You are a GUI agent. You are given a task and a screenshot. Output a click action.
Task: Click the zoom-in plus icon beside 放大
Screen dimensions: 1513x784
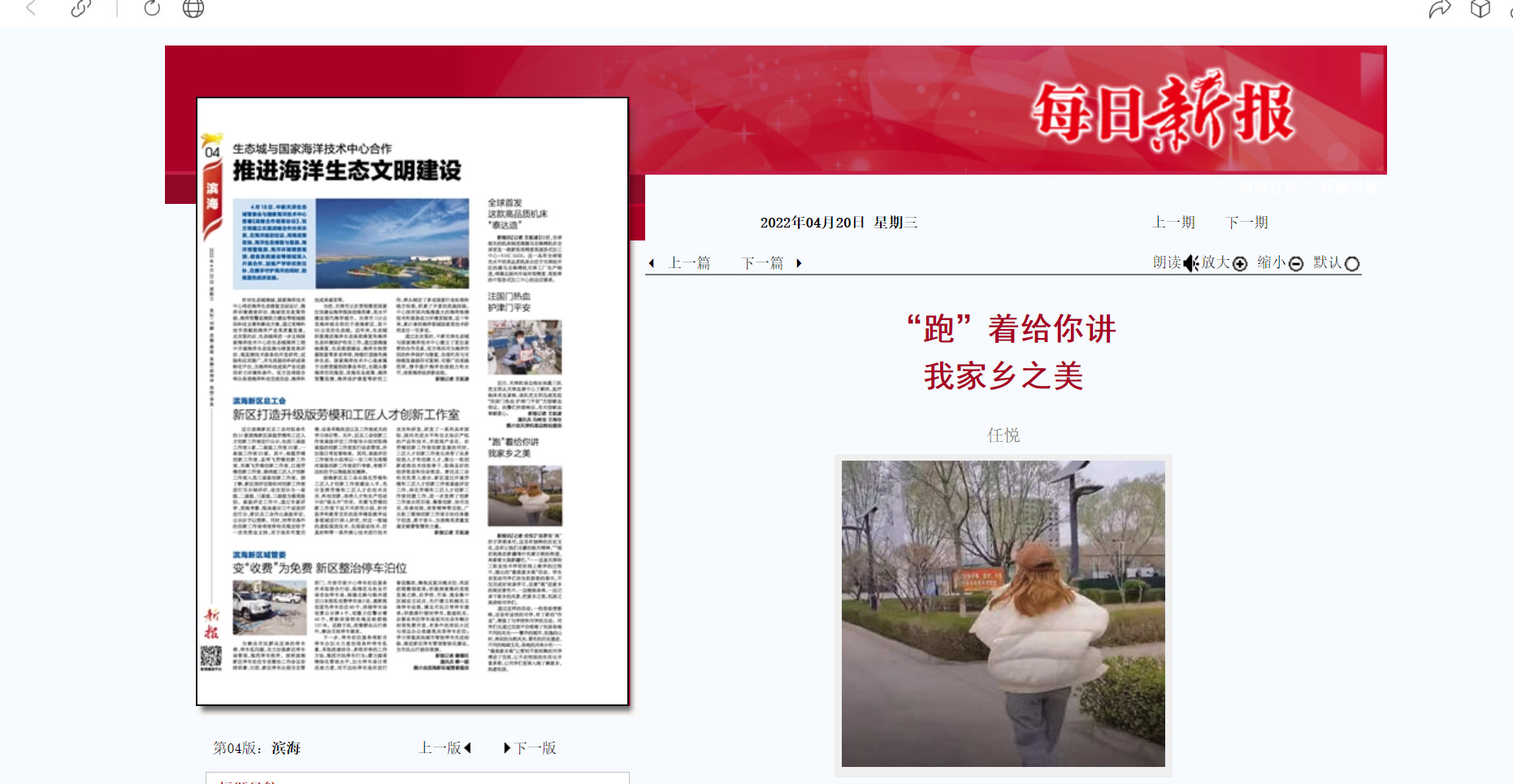tap(1240, 263)
